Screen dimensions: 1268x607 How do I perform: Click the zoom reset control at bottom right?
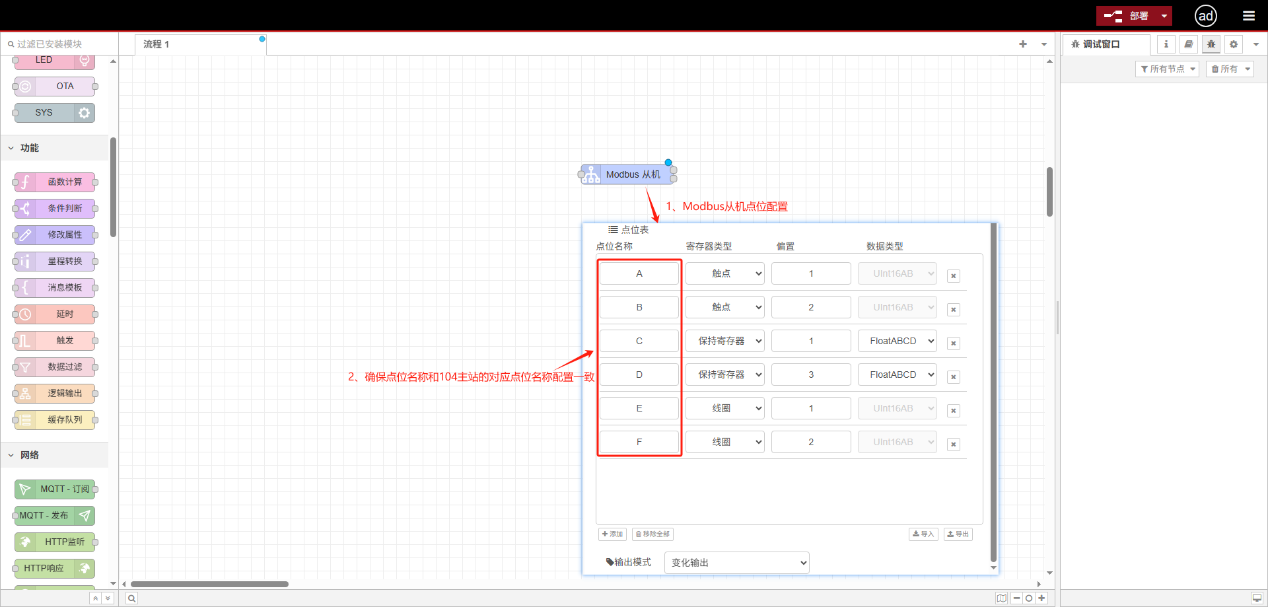(x=1030, y=597)
